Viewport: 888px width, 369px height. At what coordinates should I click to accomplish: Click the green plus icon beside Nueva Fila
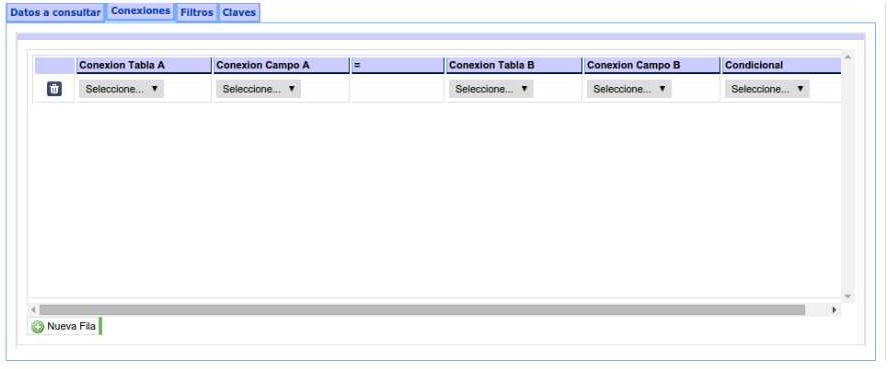pos(38,327)
